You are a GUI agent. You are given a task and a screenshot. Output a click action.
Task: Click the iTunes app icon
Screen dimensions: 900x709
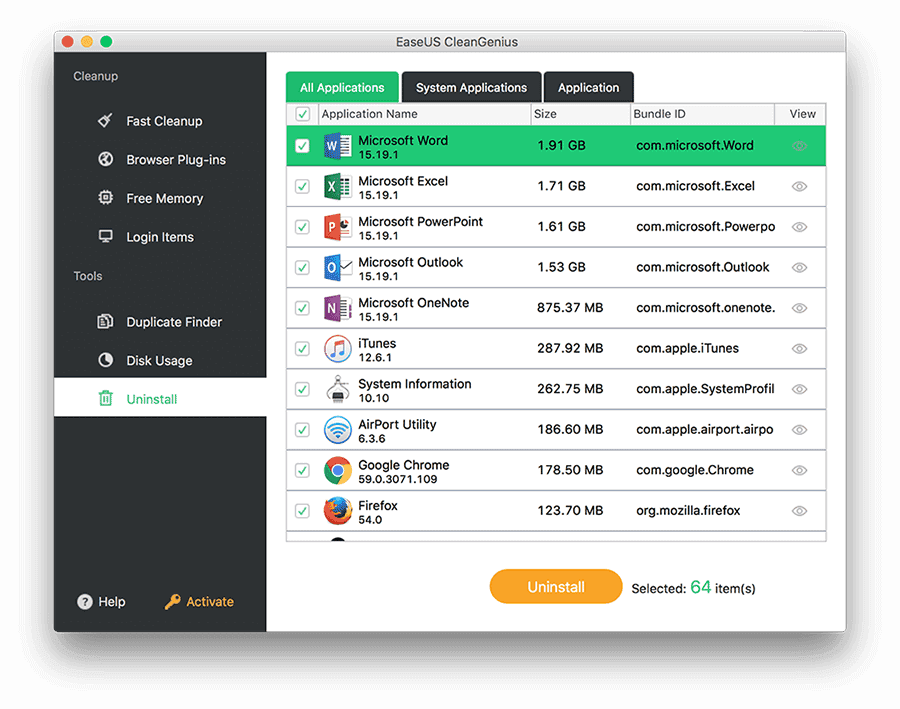338,348
